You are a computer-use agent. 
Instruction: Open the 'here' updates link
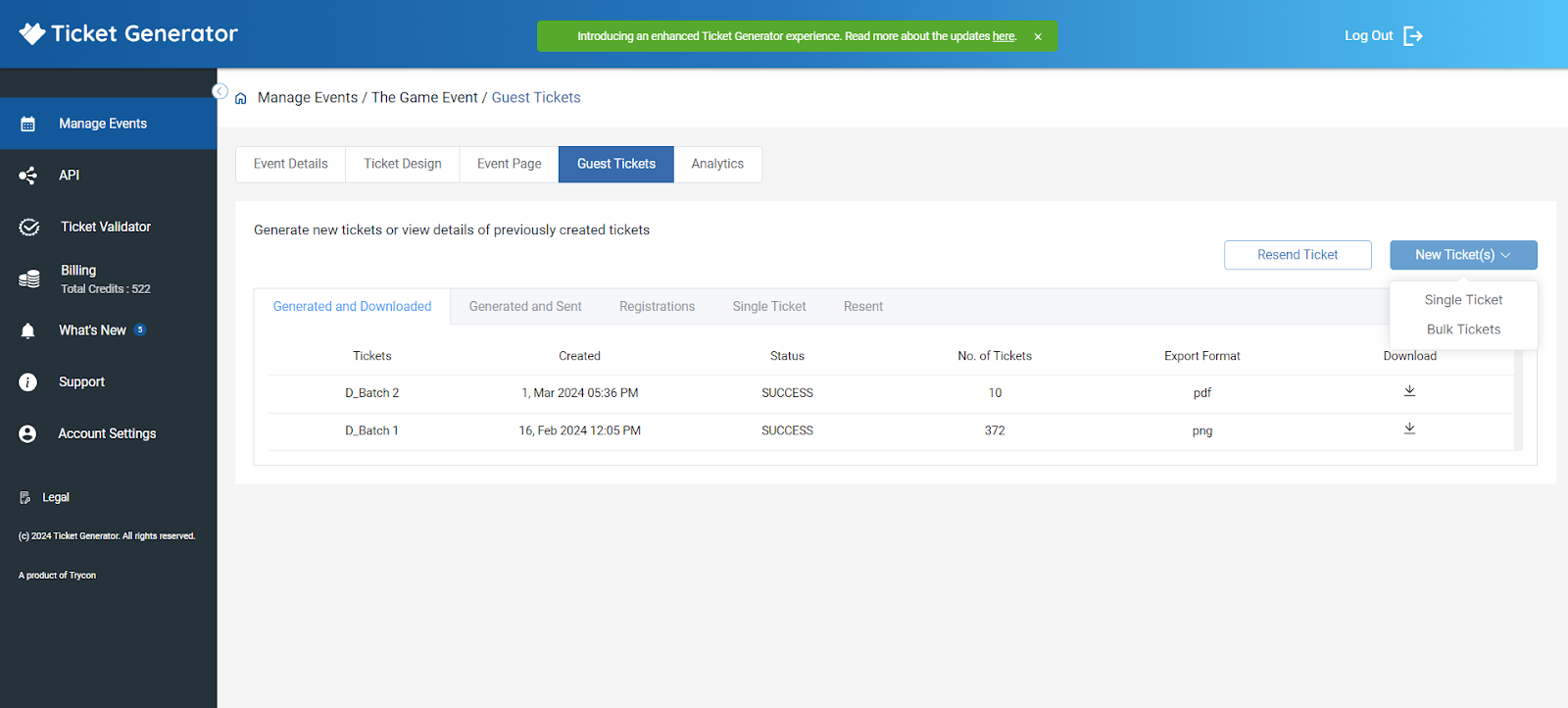tap(1004, 36)
